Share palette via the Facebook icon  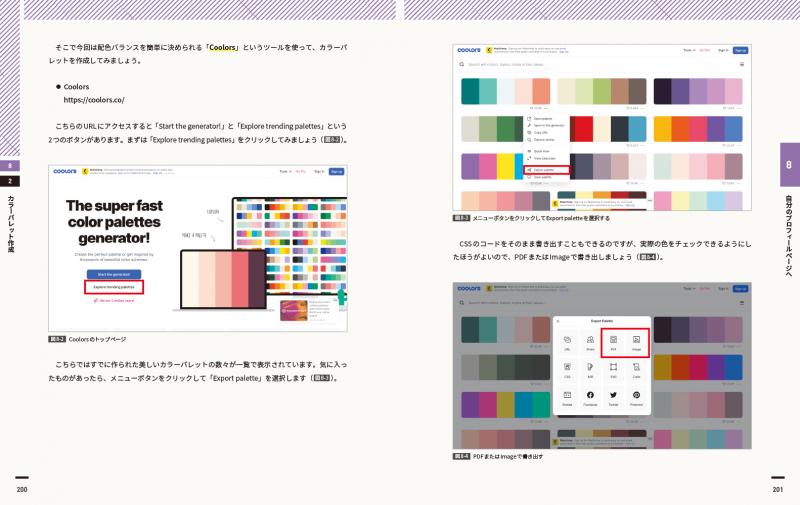tap(590, 395)
